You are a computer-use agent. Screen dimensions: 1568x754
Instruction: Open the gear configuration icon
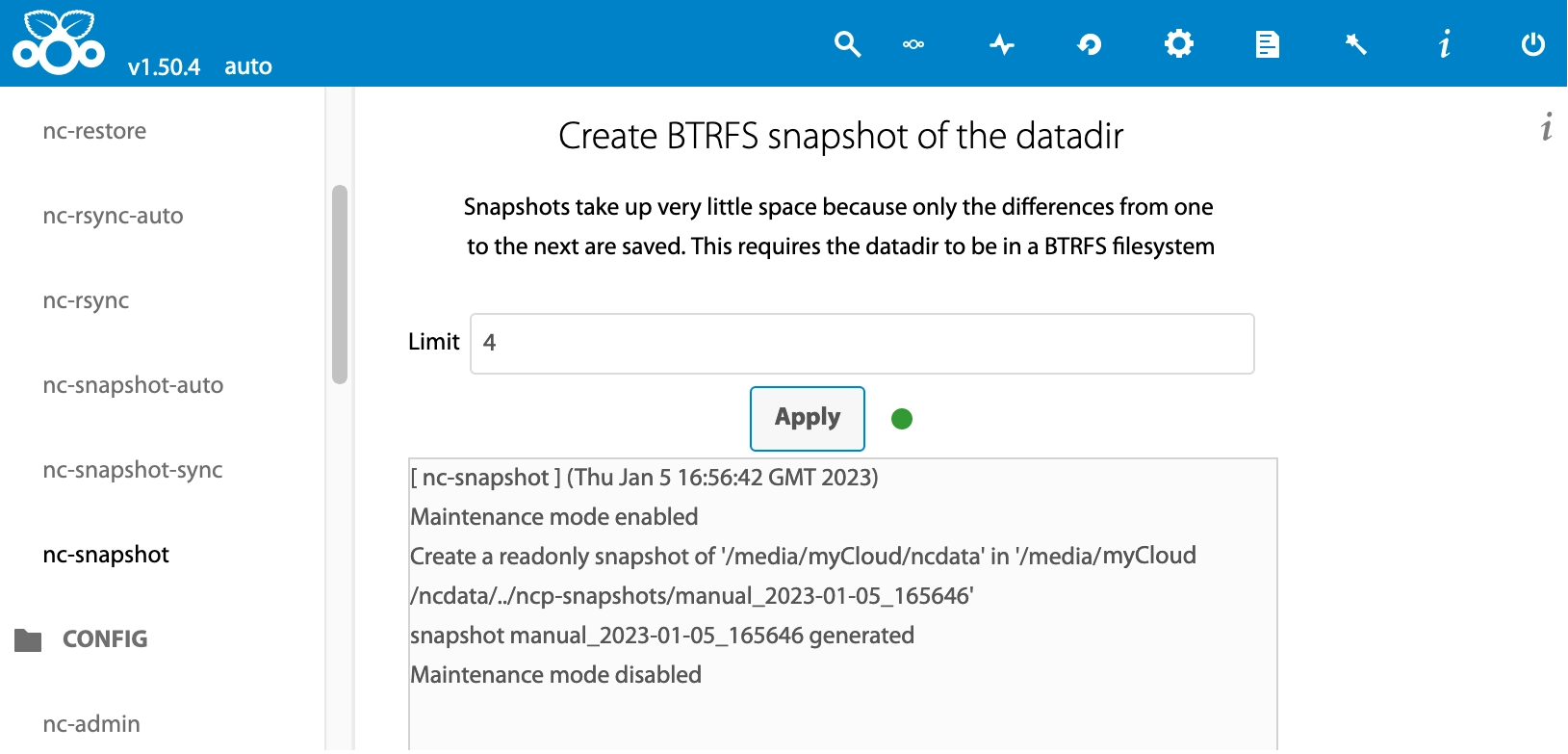click(1178, 44)
